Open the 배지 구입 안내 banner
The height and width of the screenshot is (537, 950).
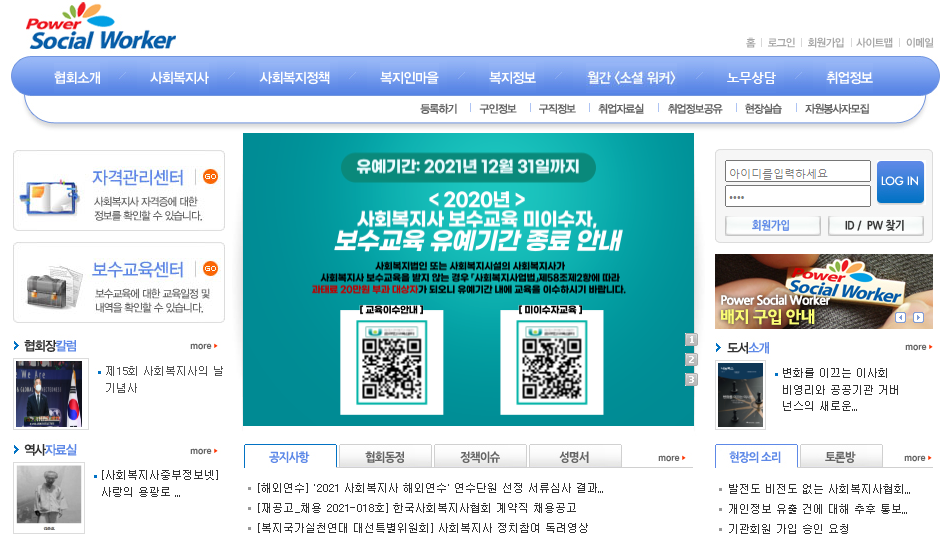823,292
